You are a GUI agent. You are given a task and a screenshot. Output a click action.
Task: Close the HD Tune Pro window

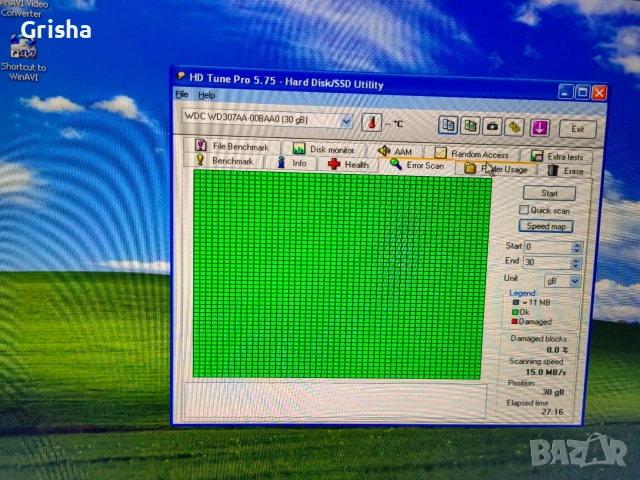pos(599,93)
